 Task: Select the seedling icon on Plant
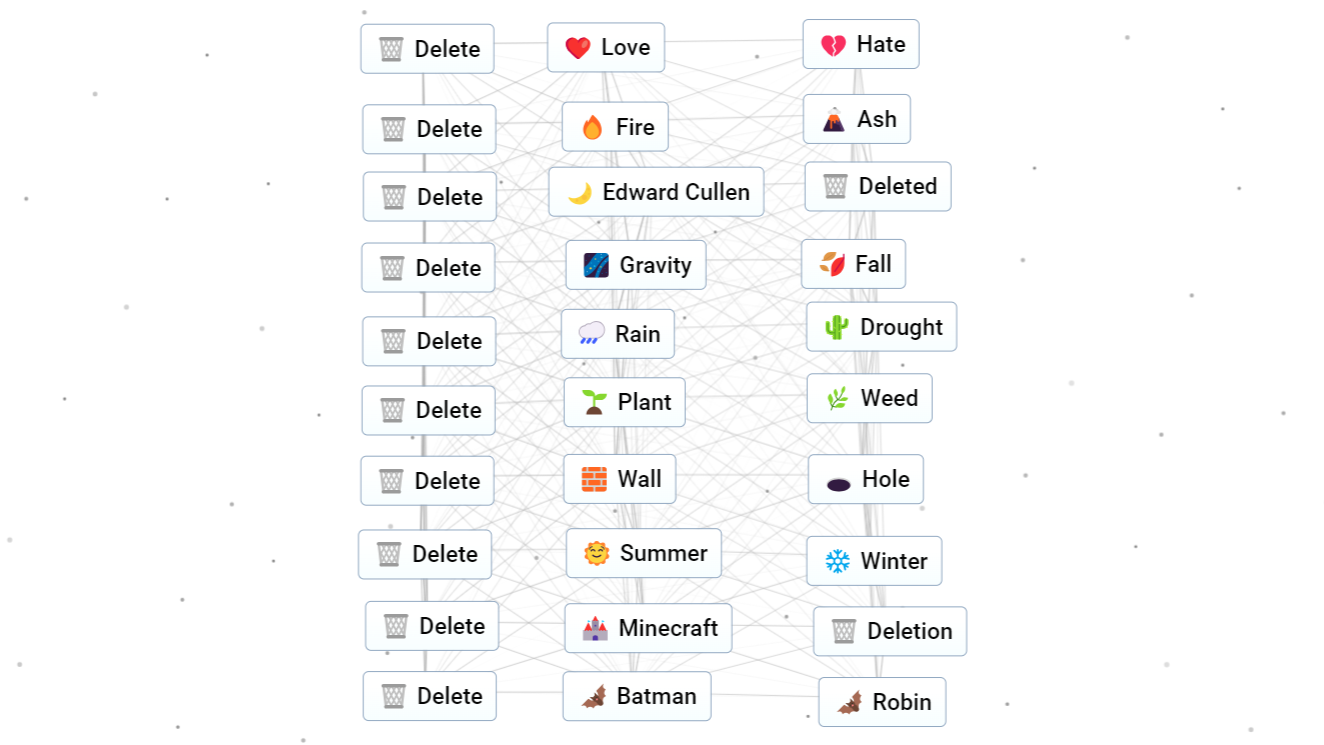594,402
